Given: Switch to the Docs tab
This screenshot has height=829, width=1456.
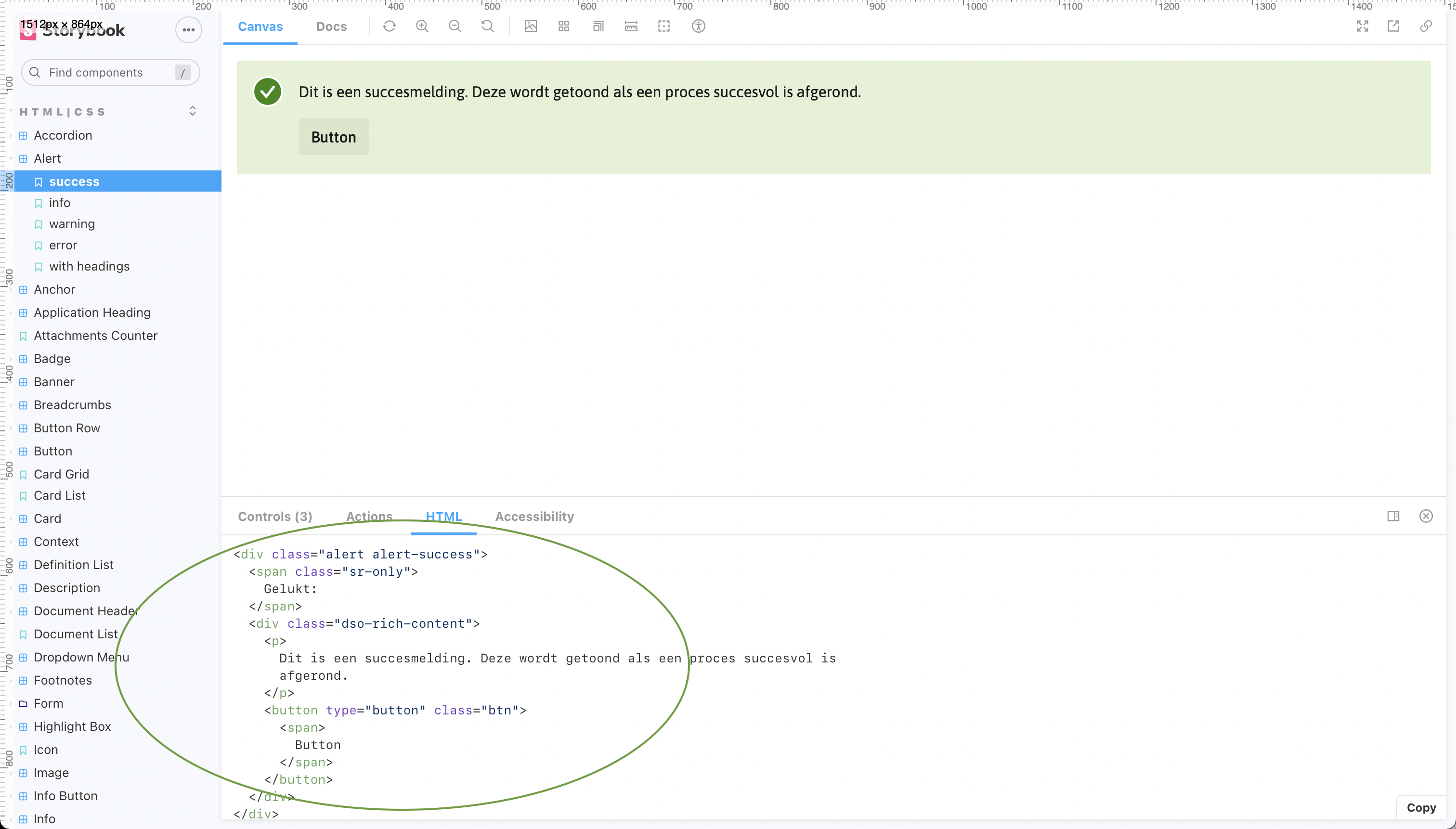Looking at the screenshot, I should click(x=331, y=26).
